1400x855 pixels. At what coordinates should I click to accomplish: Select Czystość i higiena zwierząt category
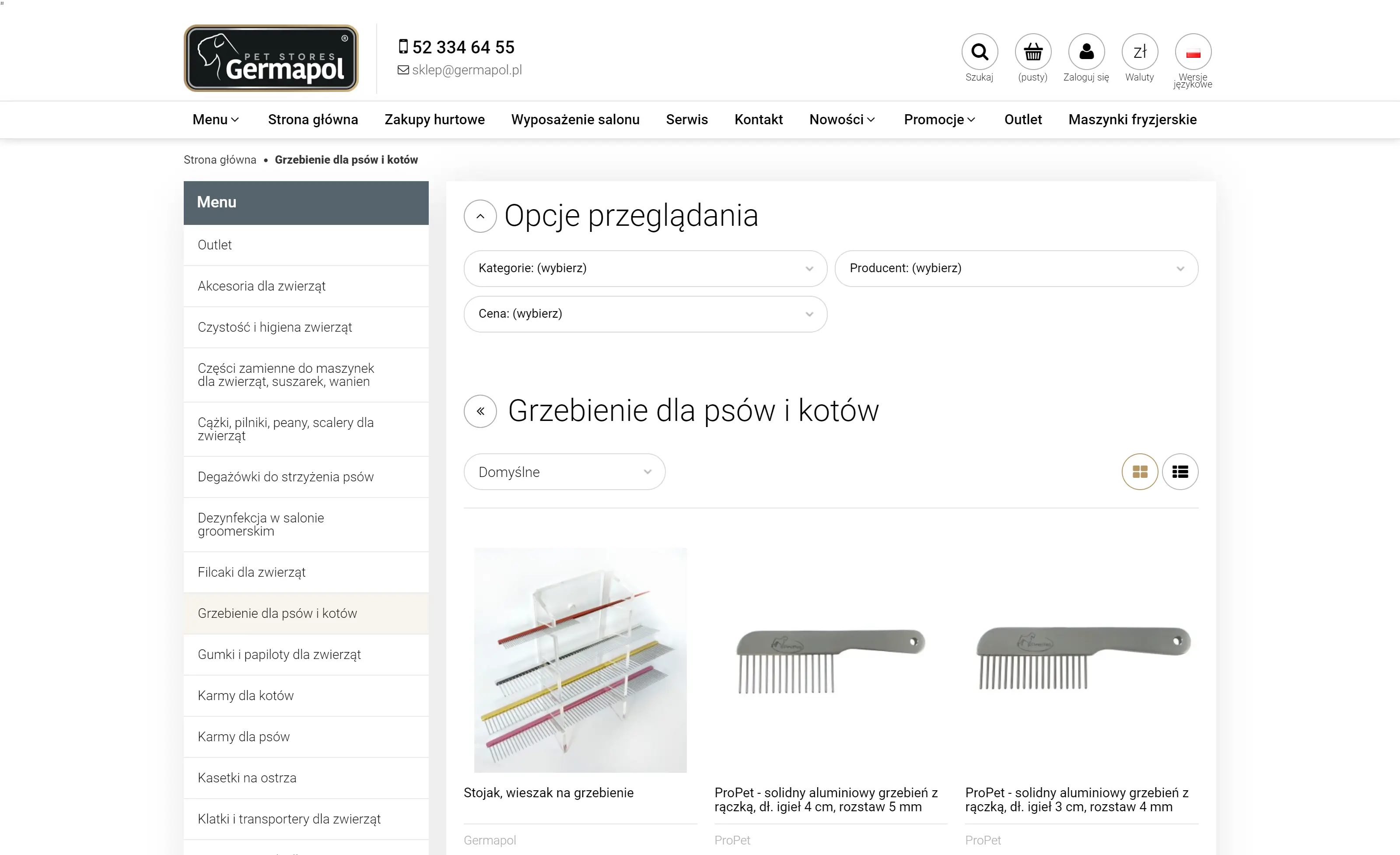(x=306, y=327)
